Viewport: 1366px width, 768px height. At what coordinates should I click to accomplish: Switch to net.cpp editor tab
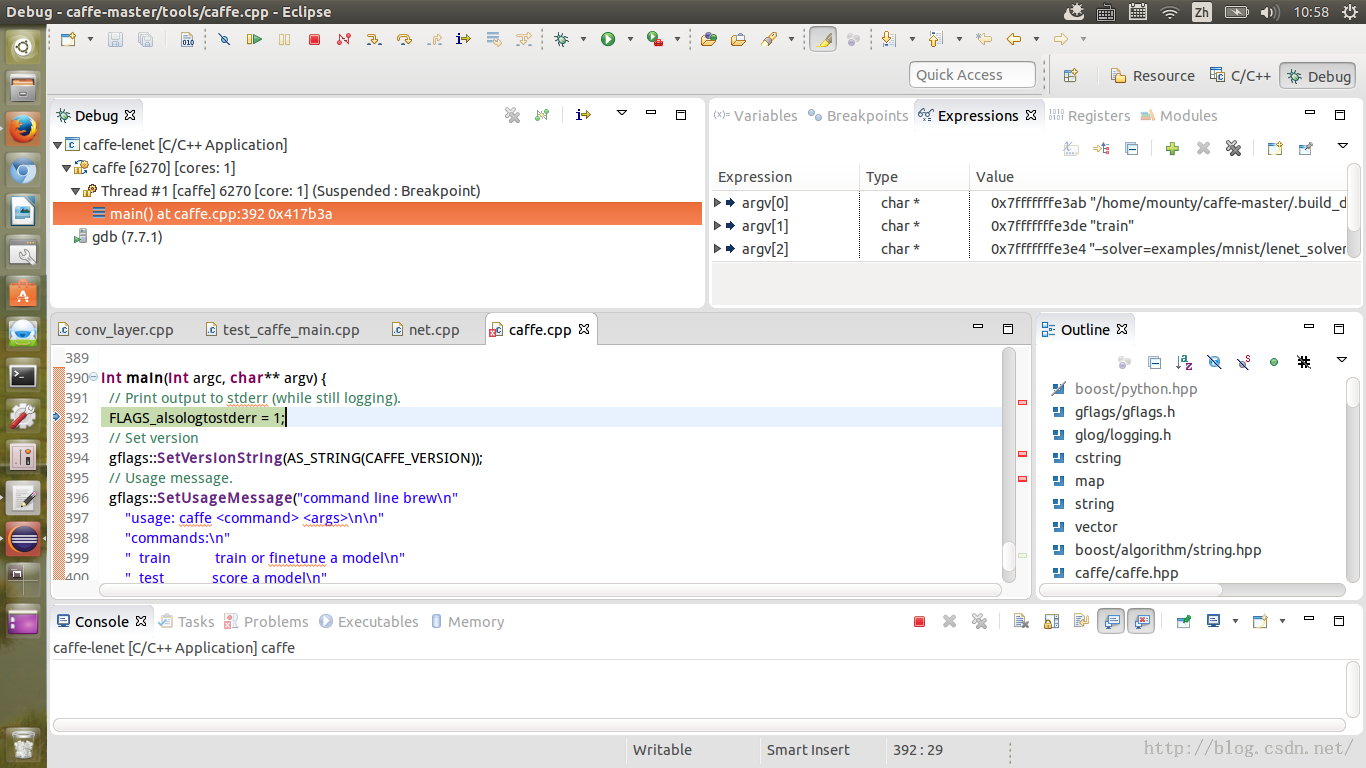[425, 329]
